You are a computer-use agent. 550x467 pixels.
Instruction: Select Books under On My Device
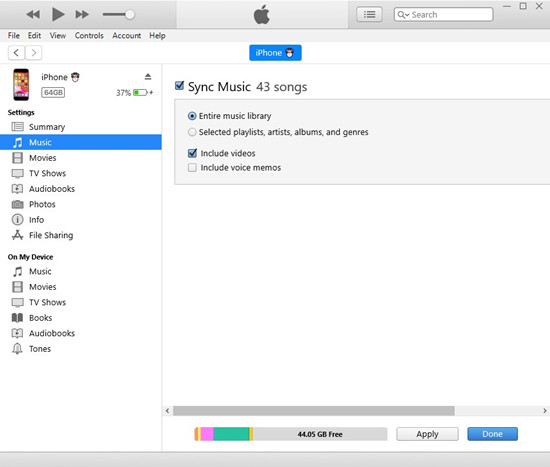pyautogui.click(x=81, y=318)
